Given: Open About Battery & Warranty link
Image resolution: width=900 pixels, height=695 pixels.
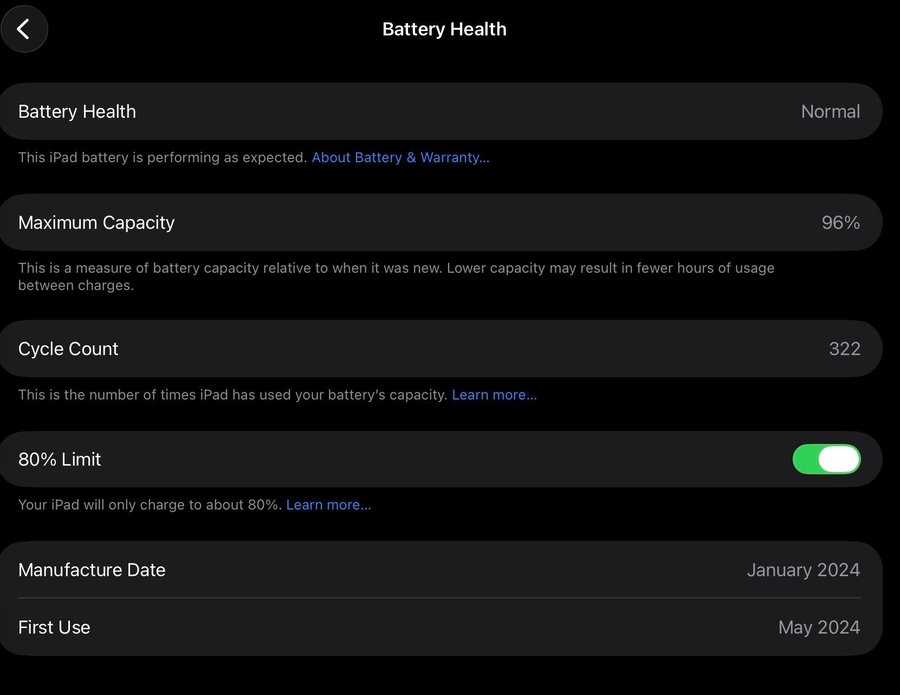Looking at the screenshot, I should [x=400, y=158].
